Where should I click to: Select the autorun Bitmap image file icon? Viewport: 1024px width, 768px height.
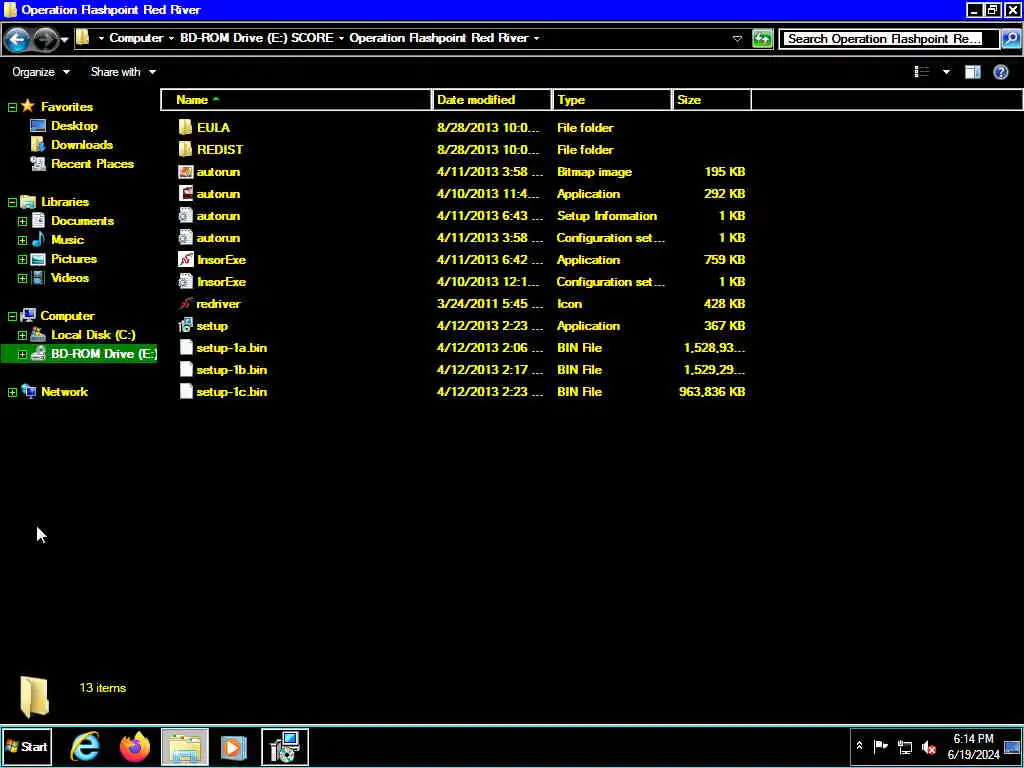185,172
